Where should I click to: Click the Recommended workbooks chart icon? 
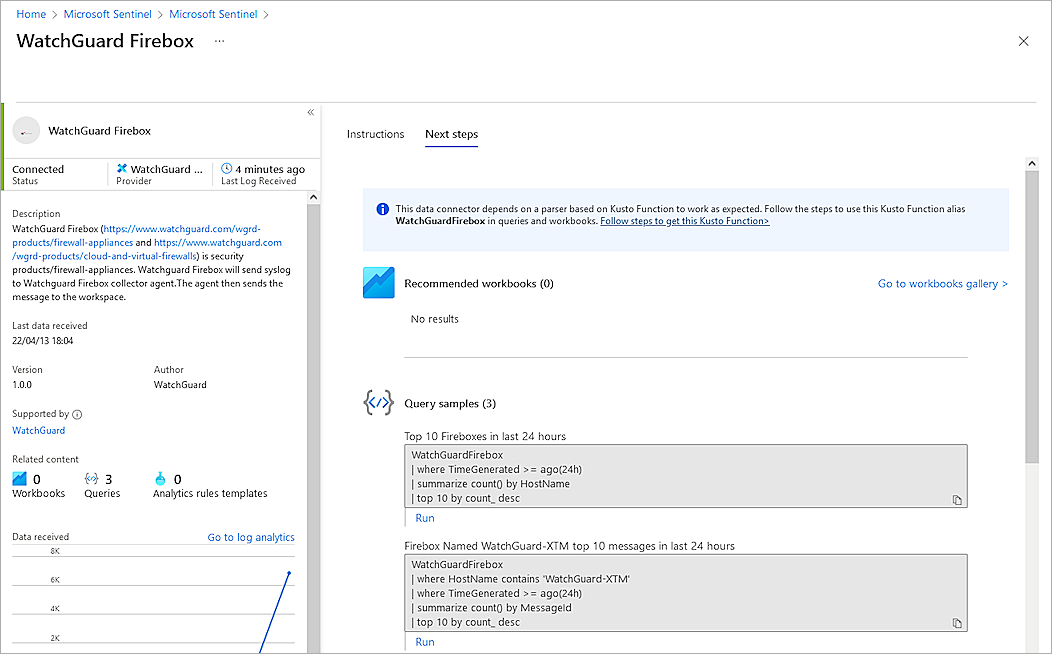tap(378, 282)
